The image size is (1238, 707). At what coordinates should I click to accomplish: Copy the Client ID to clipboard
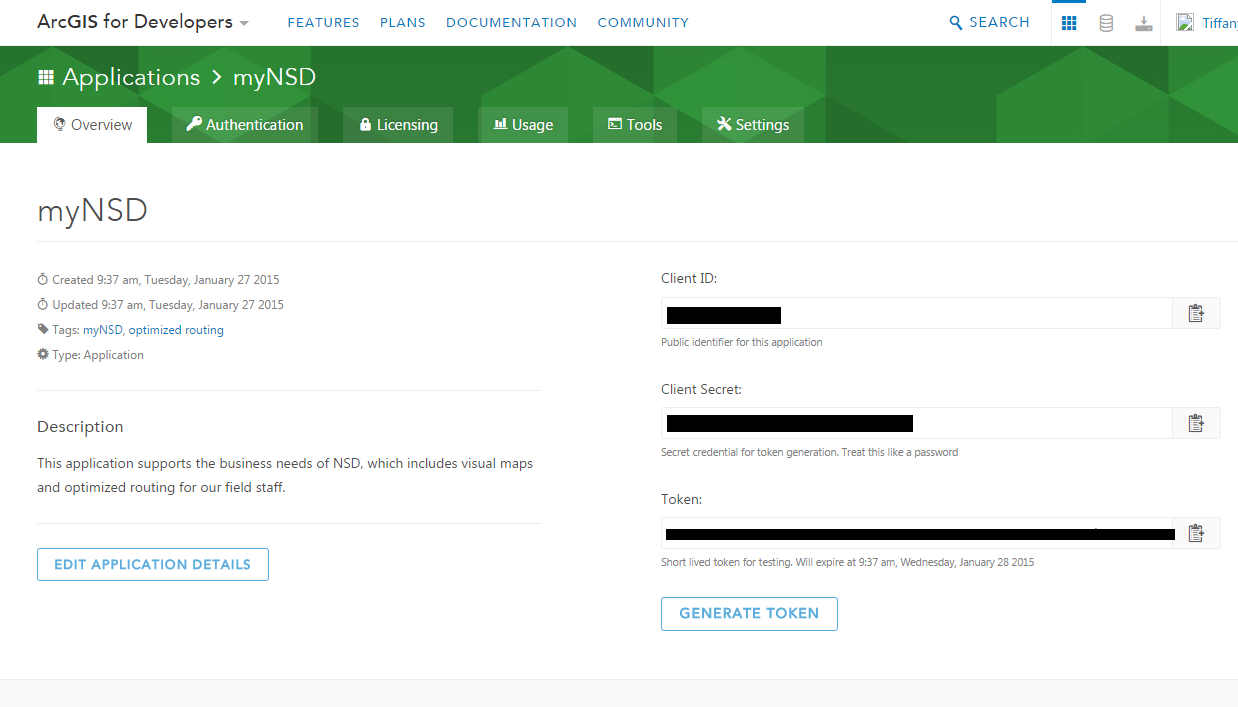pyautogui.click(x=1196, y=313)
